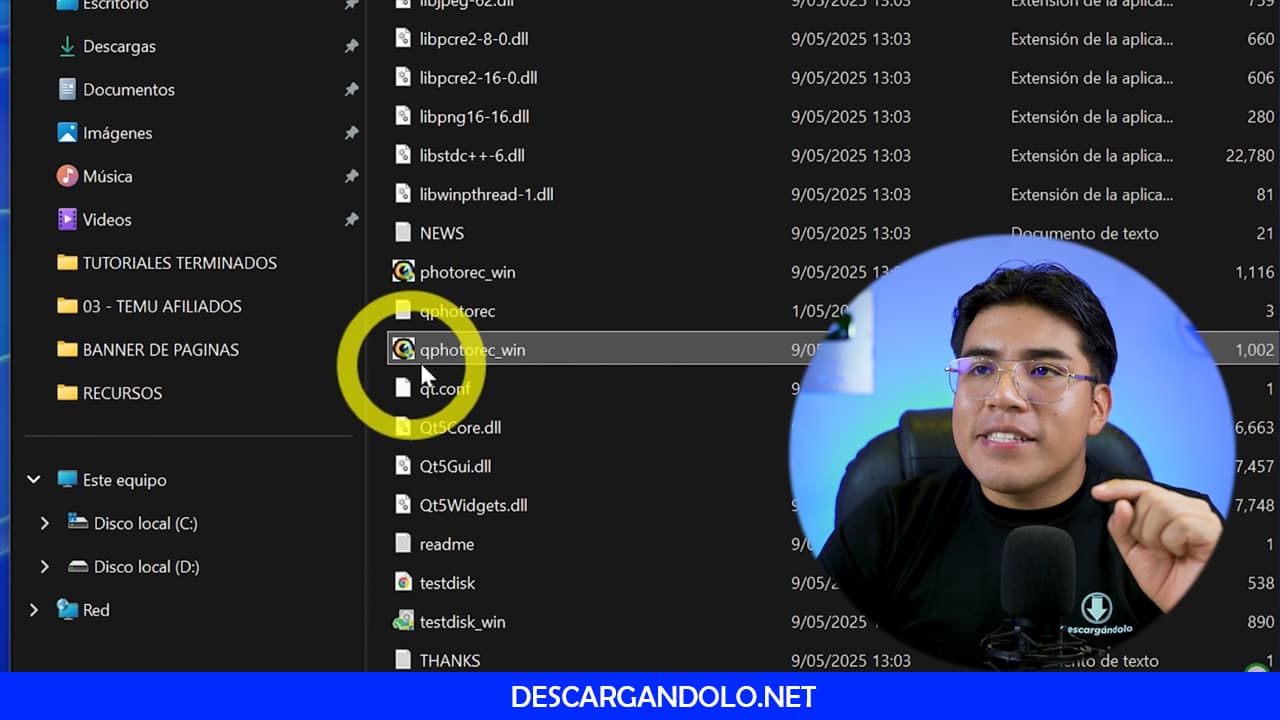The height and width of the screenshot is (720, 1280).
Task: Expand Disco local (D:) drive
Action: click(x=44, y=567)
